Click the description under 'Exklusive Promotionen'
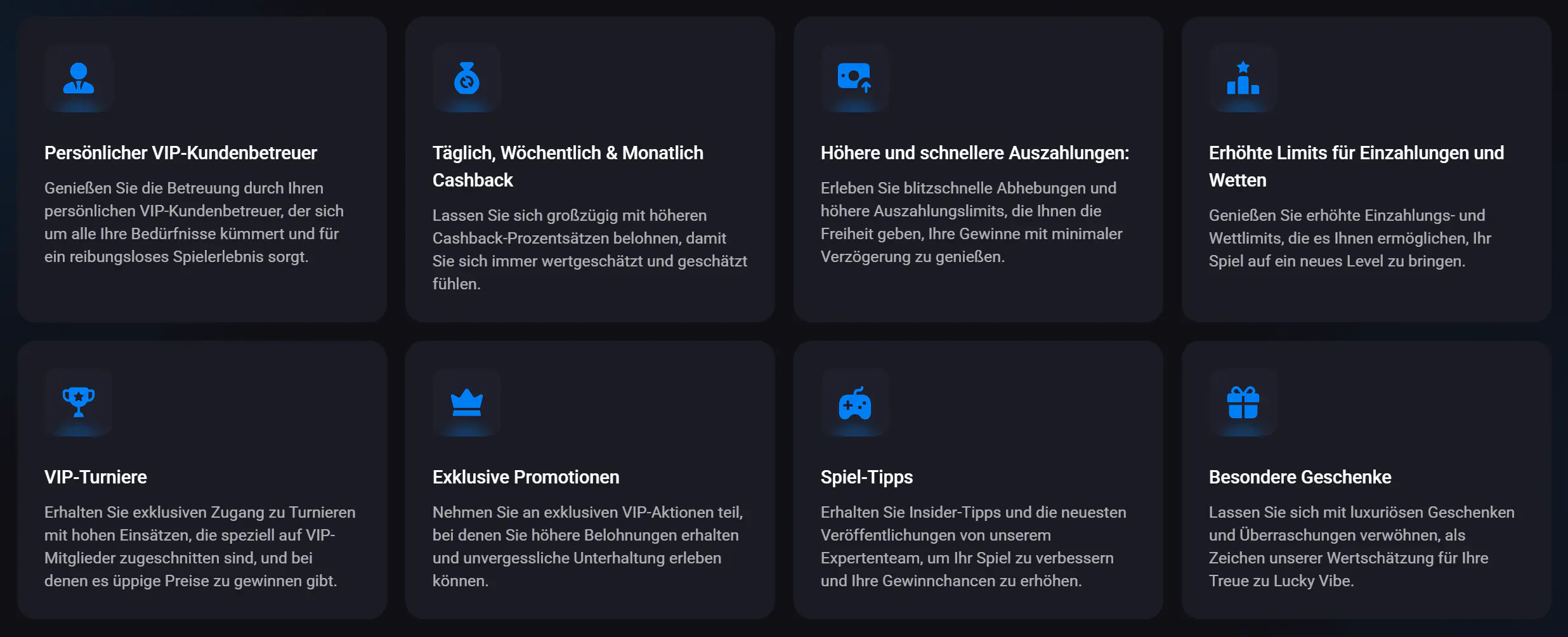The height and width of the screenshot is (637, 1568). tap(587, 546)
